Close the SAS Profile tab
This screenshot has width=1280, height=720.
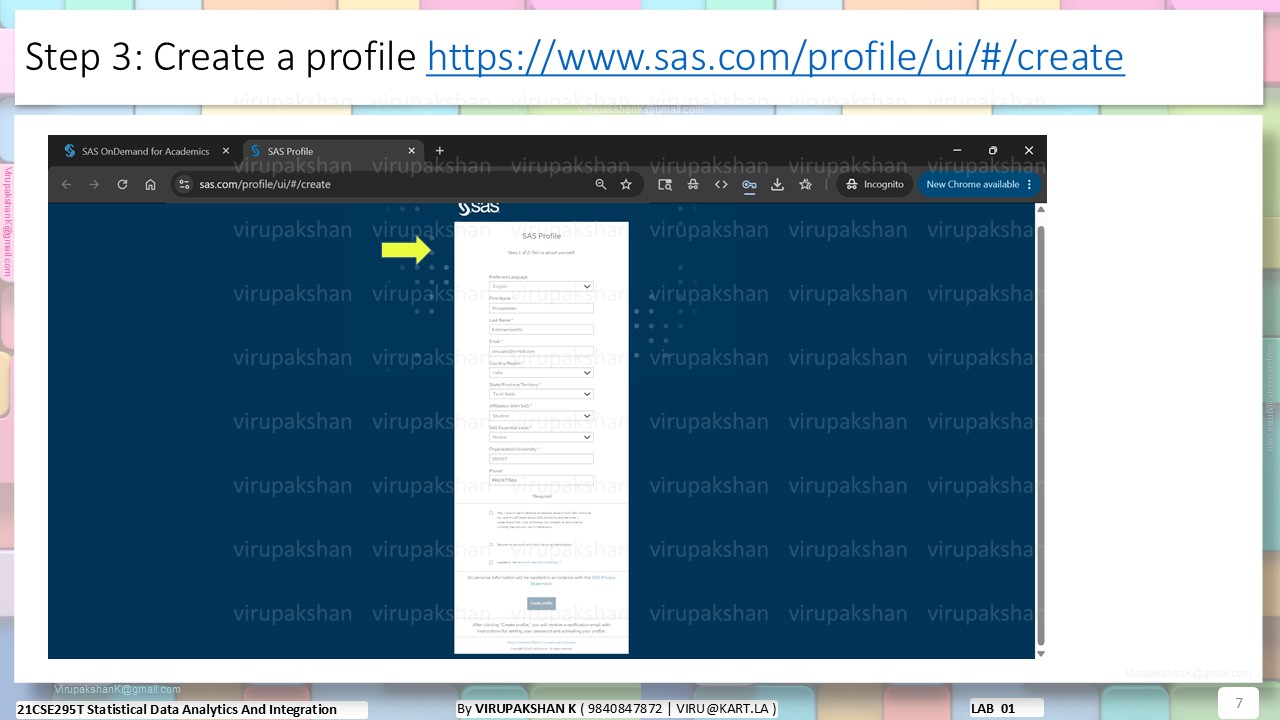[411, 151]
